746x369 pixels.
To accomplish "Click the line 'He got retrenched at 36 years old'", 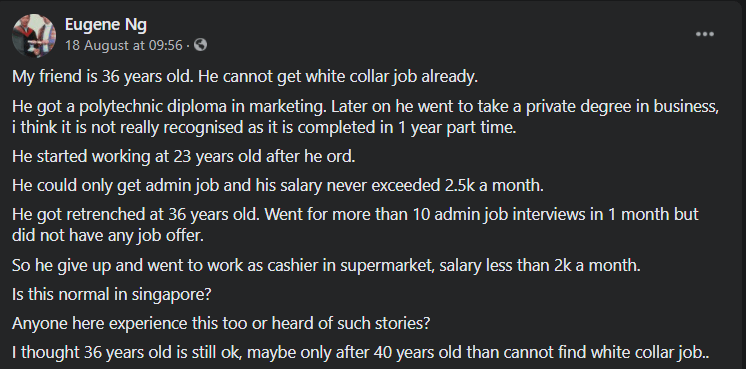I will pyautogui.click(x=355, y=214).
